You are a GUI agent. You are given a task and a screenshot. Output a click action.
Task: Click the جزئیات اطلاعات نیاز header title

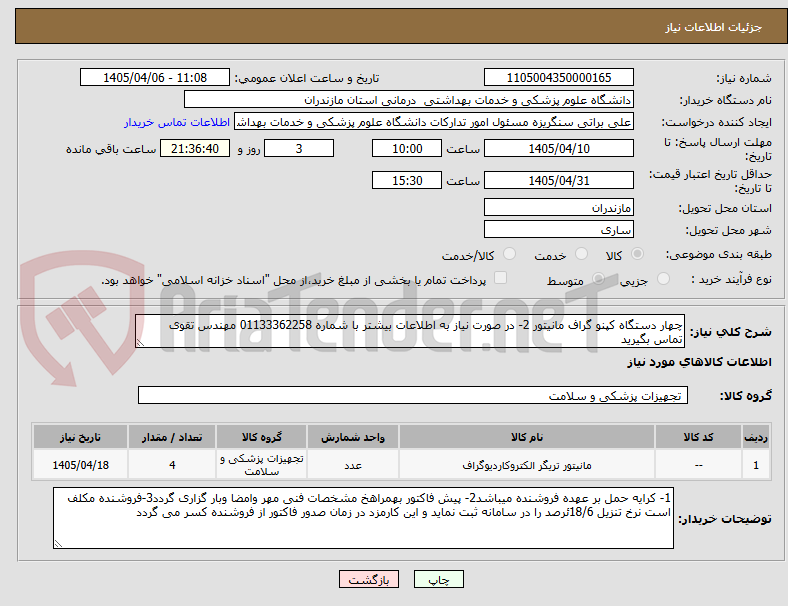(x=714, y=27)
